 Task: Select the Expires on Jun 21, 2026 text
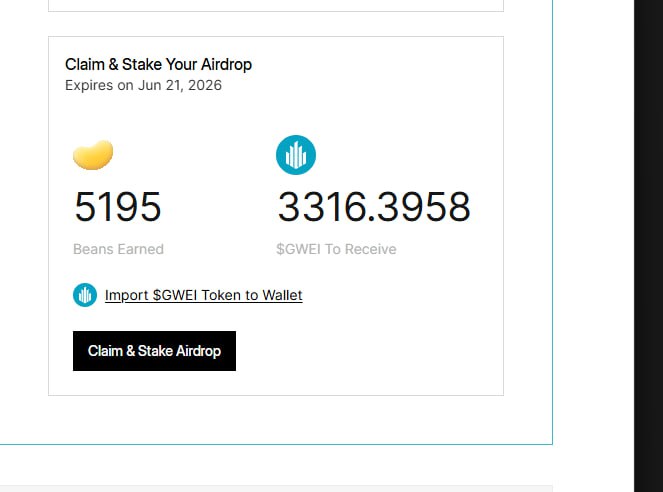click(x=143, y=85)
